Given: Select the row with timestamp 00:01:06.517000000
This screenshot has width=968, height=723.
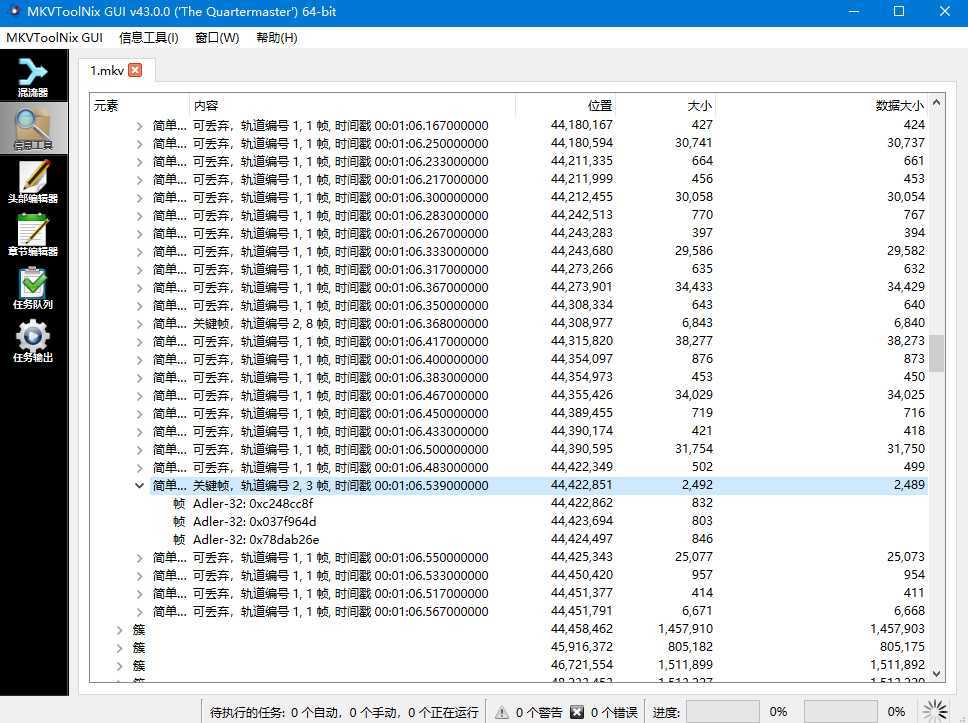Looking at the screenshot, I should tap(538, 593).
